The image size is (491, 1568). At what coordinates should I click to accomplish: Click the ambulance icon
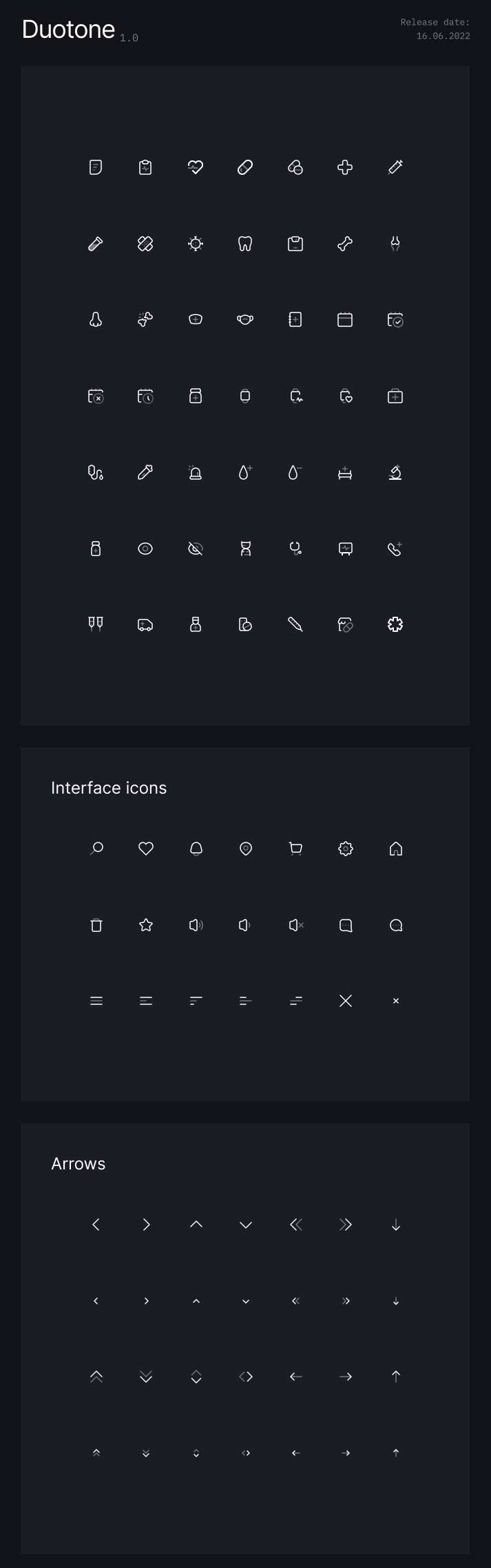click(145, 625)
